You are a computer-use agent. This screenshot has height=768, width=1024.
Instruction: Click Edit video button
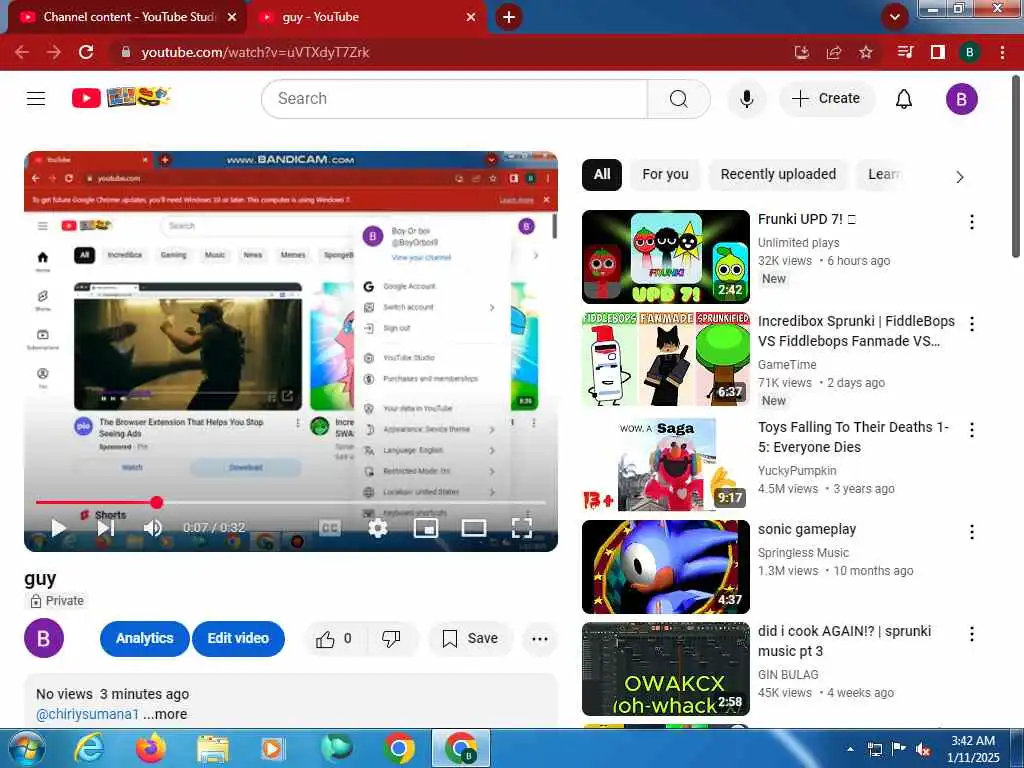click(x=238, y=639)
